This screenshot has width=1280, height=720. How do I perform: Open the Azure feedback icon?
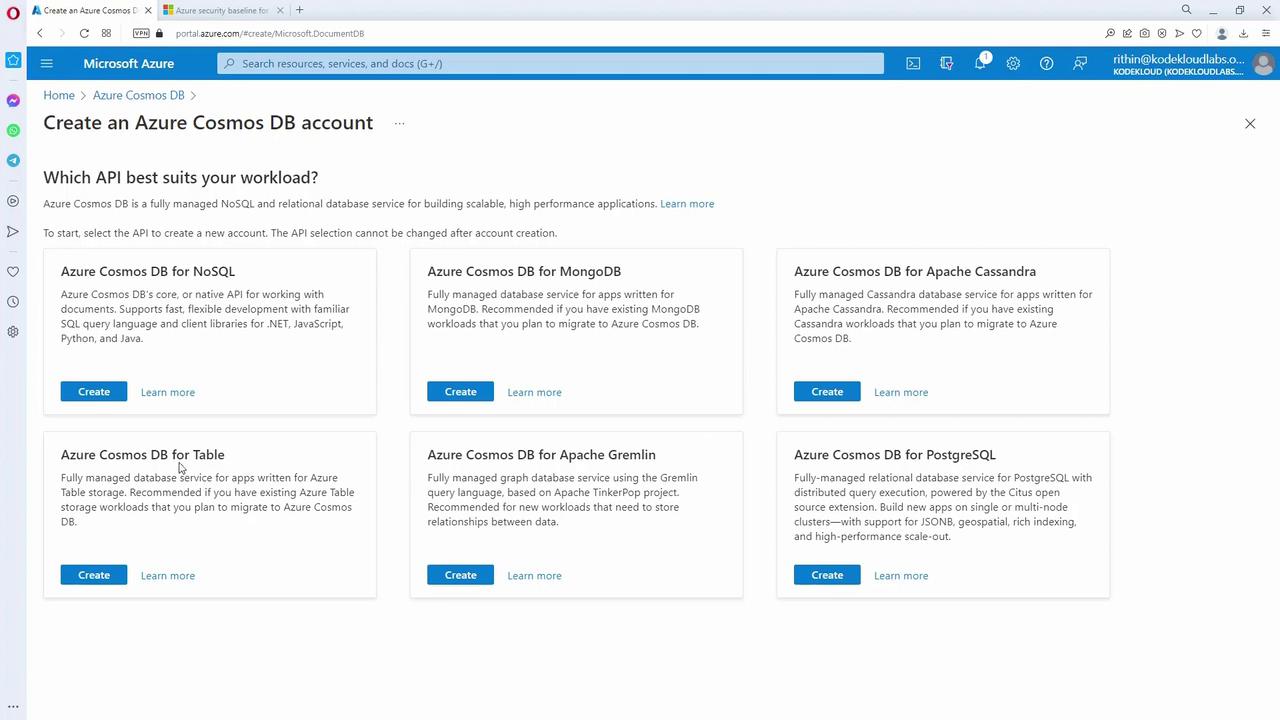point(1080,63)
